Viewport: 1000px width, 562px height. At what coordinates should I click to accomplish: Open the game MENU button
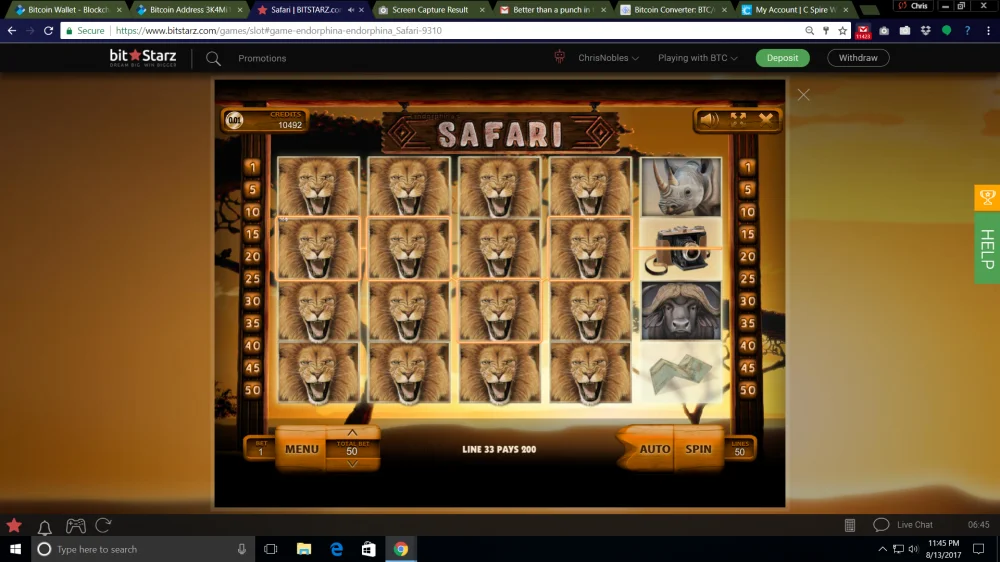(x=302, y=449)
